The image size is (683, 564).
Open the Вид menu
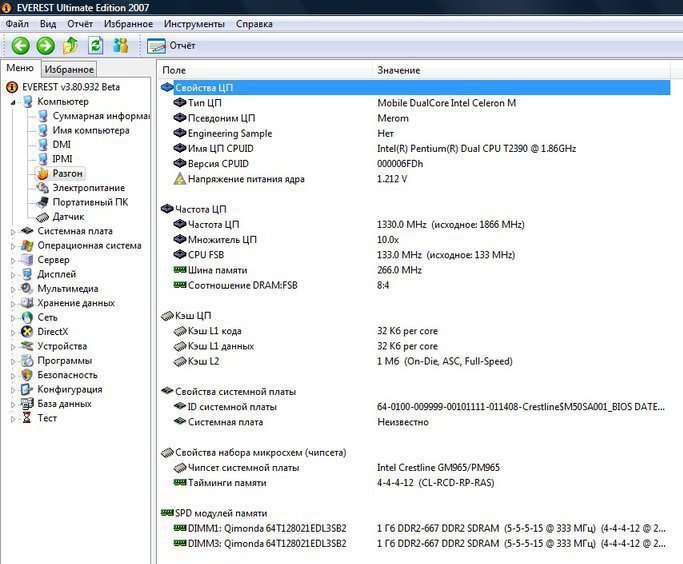tap(48, 24)
